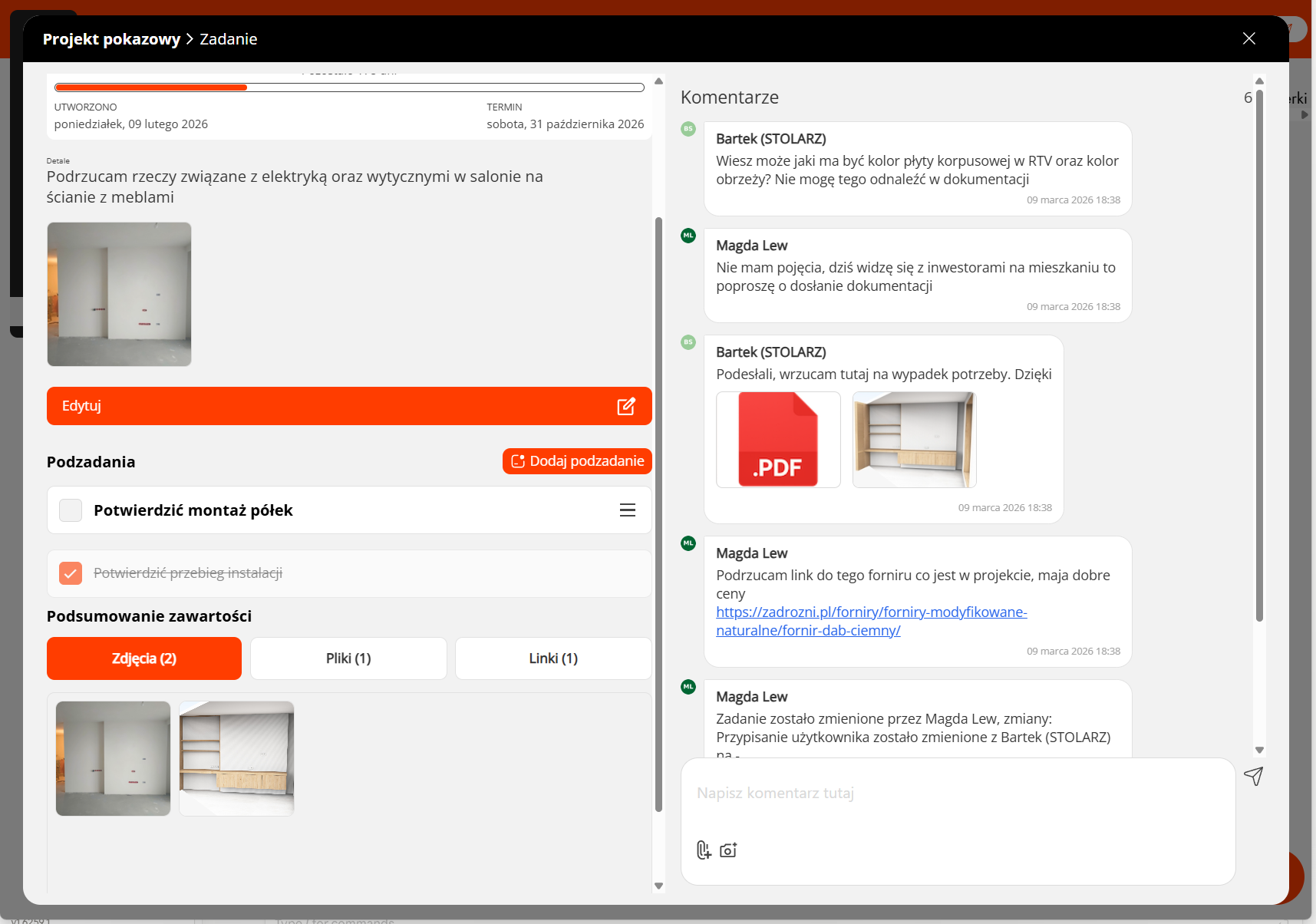Image resolution: width=1316 pixels, height=924 pixels.
Task: Open the PDF attachment in Bartek's comment
Action: (778, 440)
